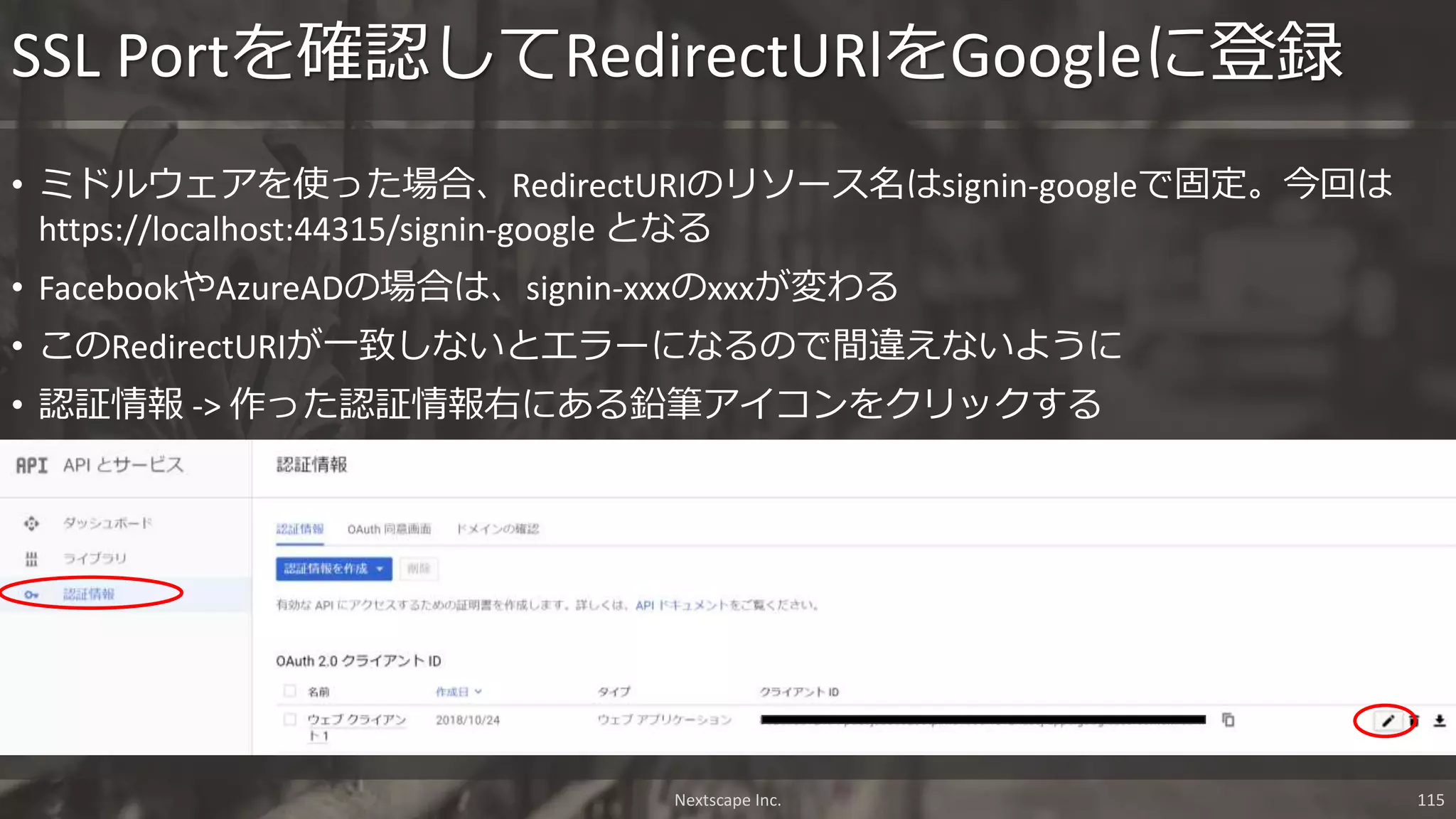1456x819 pixels.
Task: Open the ダッシュボード sidebar item
Action: (108, 523)
